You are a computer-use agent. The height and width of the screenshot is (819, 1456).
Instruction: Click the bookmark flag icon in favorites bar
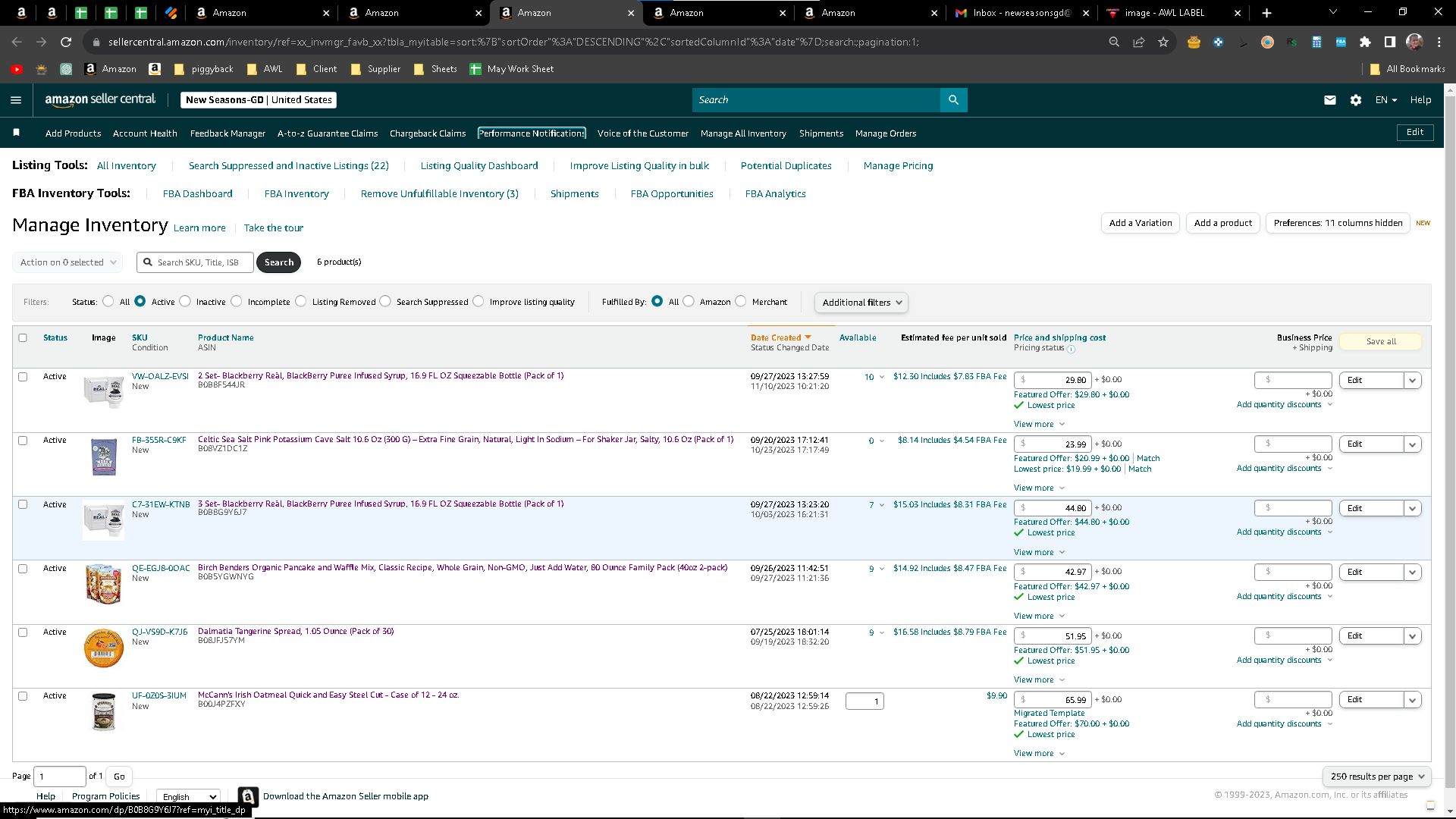coord(17,133)
